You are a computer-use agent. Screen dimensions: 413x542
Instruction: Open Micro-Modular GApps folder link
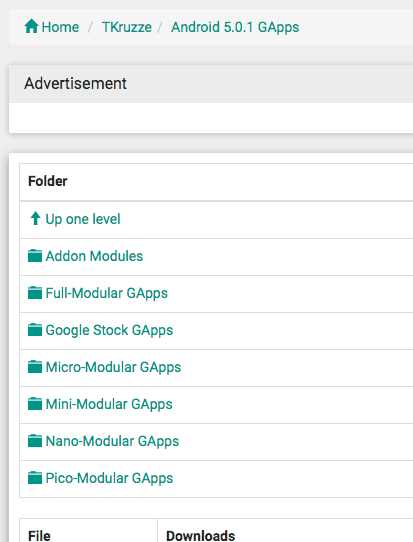coord(113,367)
